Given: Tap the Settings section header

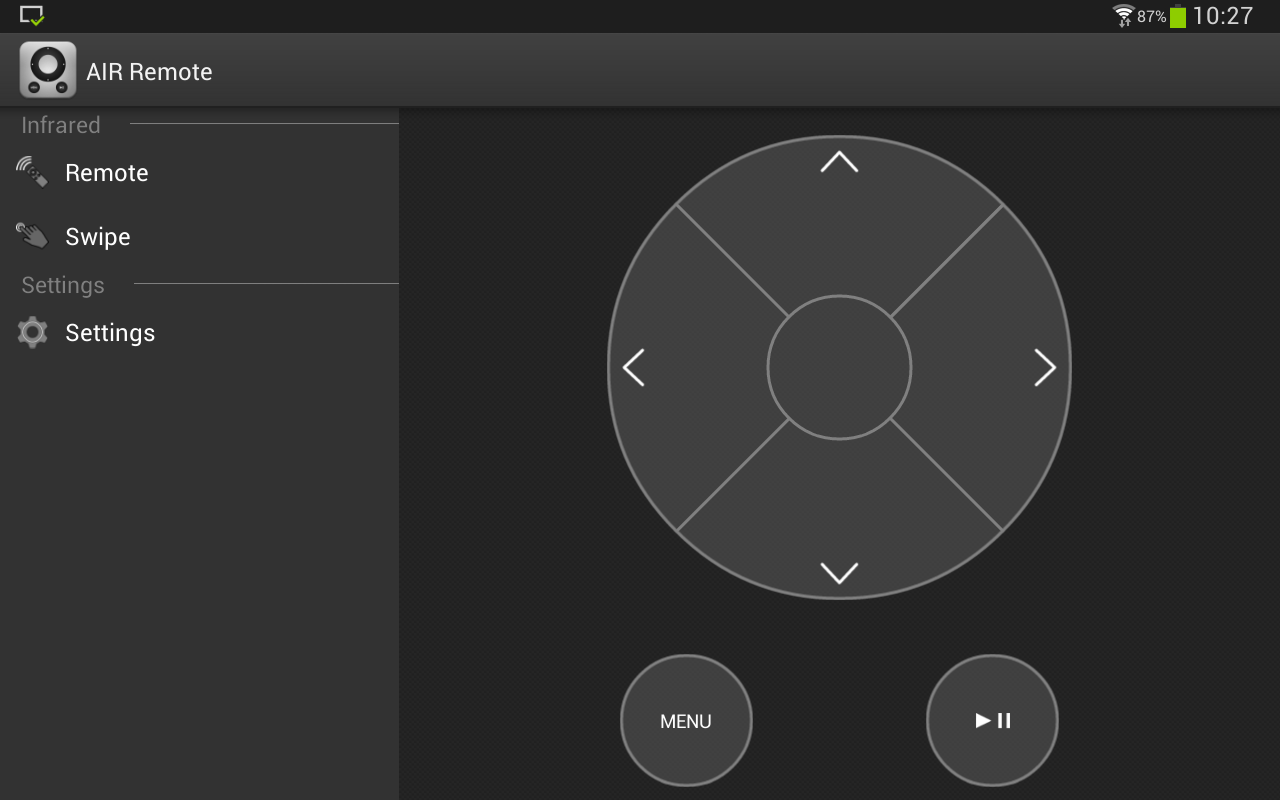Looking at the screenshot, I should tap(61, 285).
